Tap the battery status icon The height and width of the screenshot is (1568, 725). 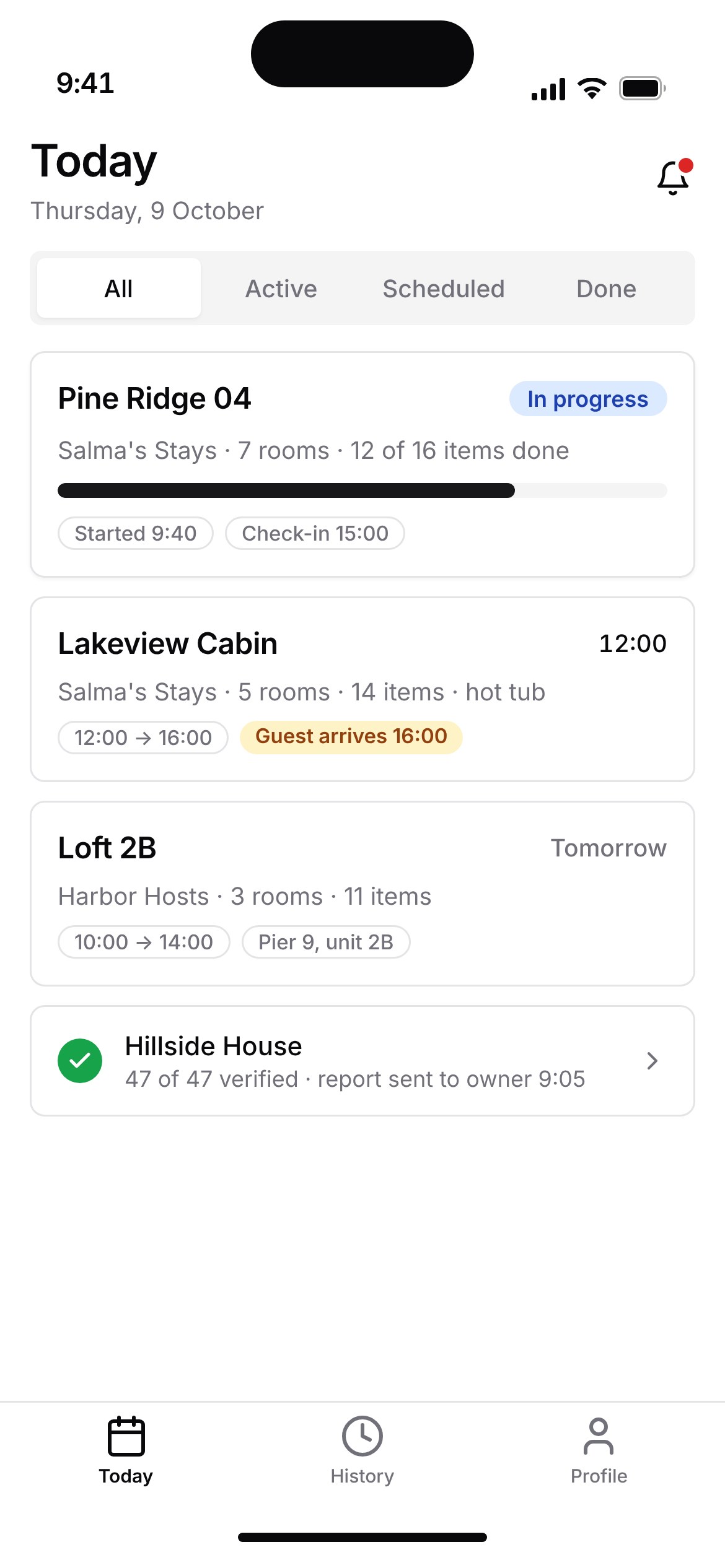[643, 89]
